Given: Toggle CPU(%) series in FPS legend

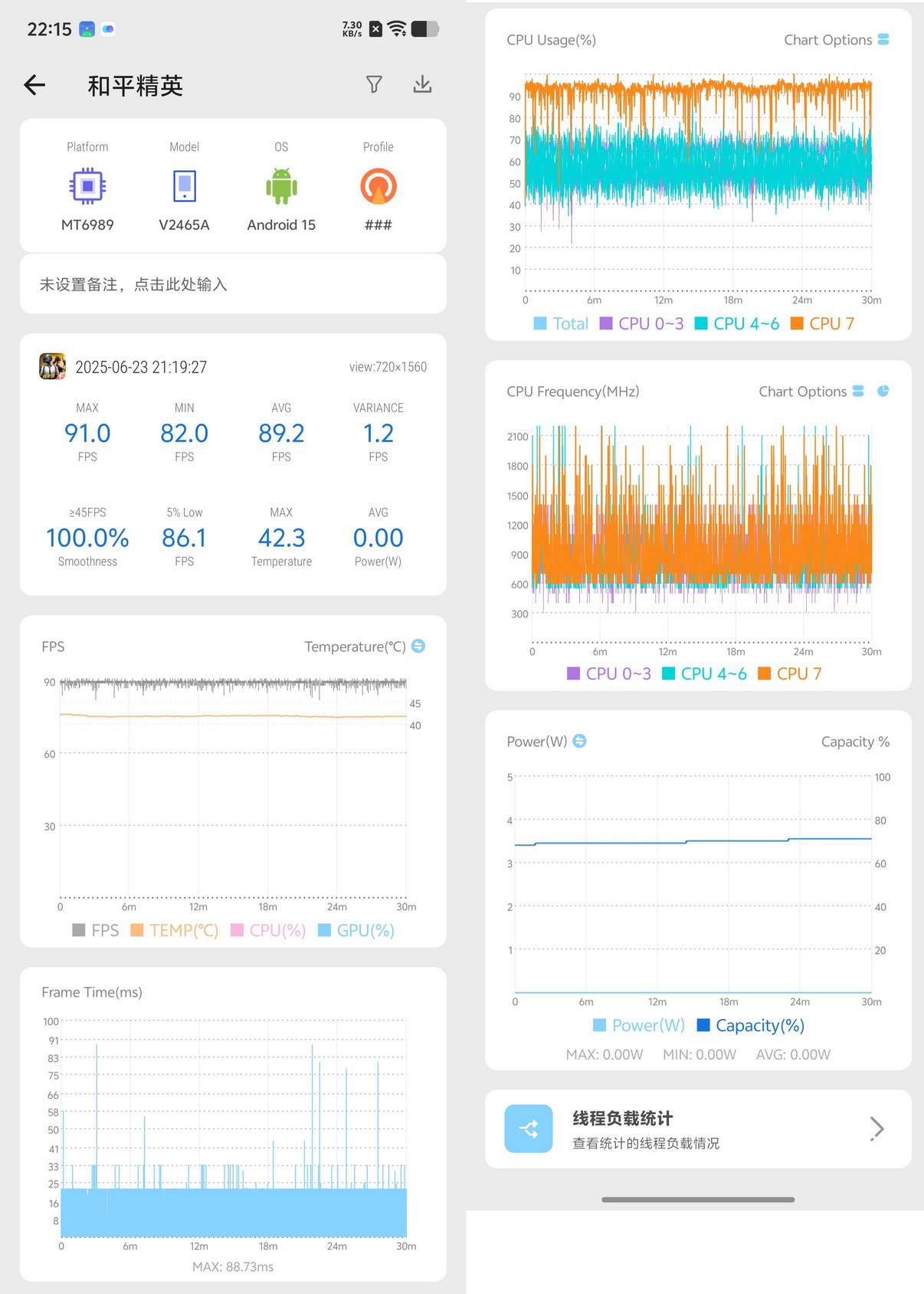Looking at the screenshot, I should pos(268,930).
